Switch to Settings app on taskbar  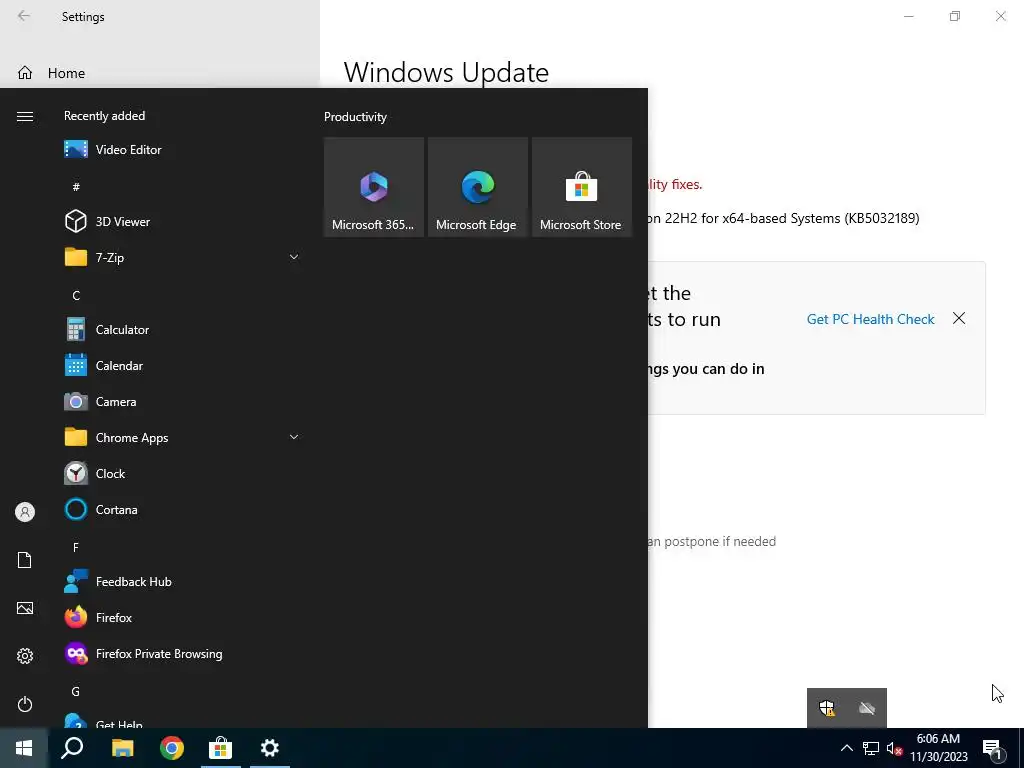[270, 748]
